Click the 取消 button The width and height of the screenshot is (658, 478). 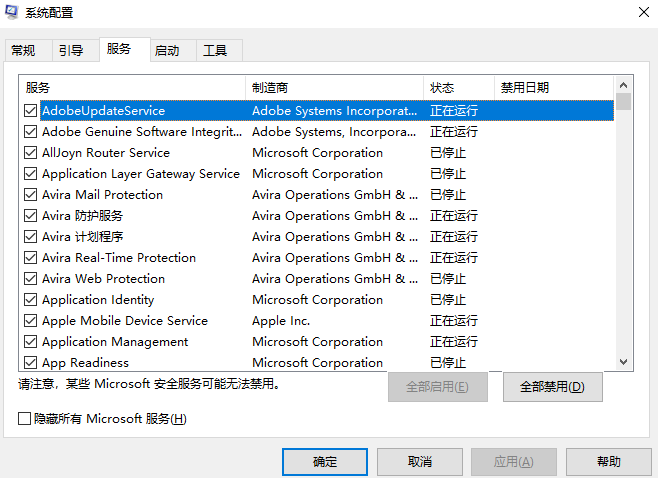coord(419,462)
